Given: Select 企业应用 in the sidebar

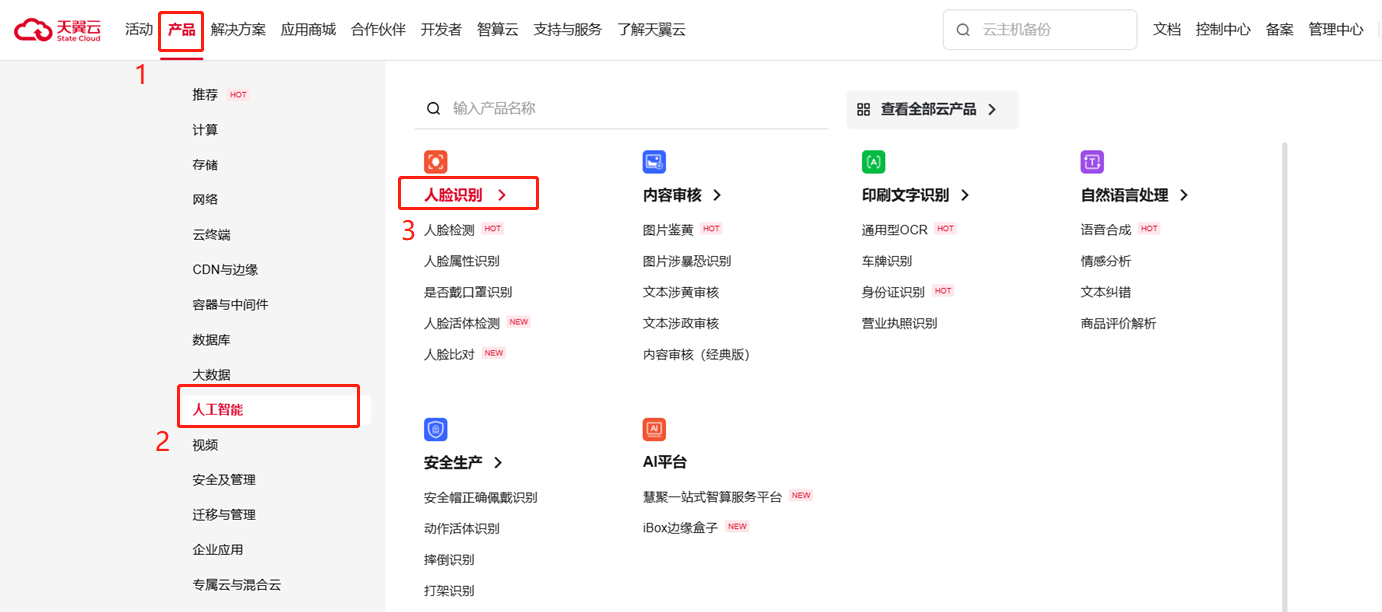Looking at the screenshot, I should pyautogui.click(x=218, y=550).
